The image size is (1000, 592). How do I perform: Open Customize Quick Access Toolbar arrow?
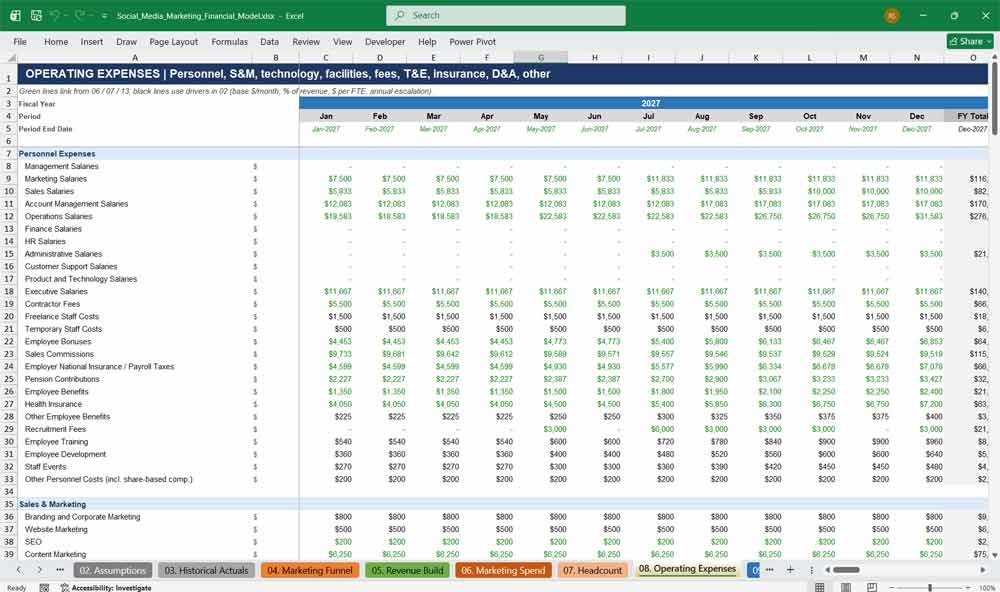(104, 16)
